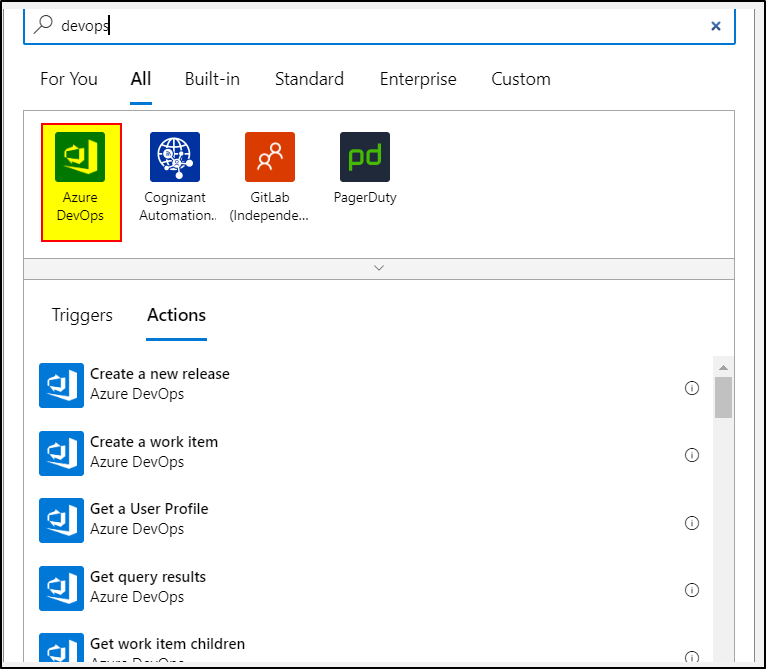
Task: Click the Create a work item action icon
Action: click(x=62, y=453)
